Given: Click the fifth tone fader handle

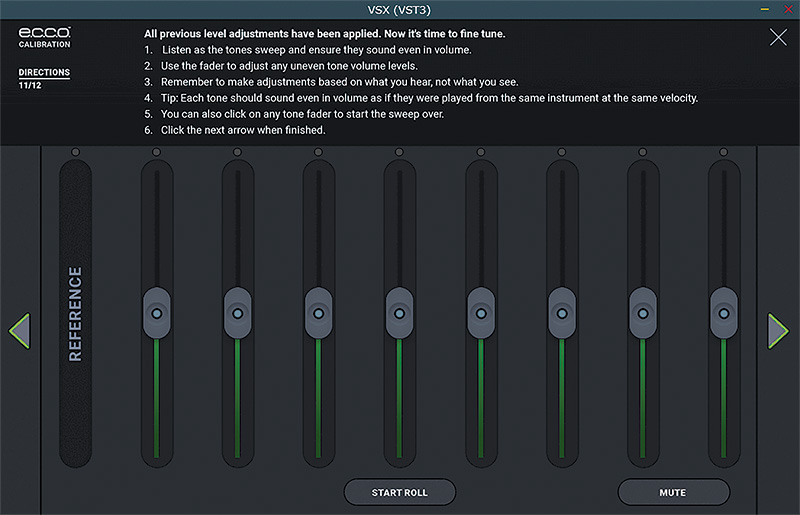Looking at the screenshot, I should [481, 313].
